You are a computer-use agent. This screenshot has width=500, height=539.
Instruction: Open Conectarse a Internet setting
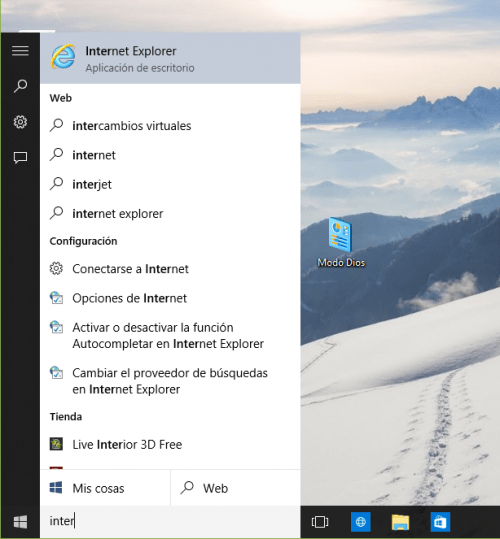pyautogui.click(x=170, y=269)
